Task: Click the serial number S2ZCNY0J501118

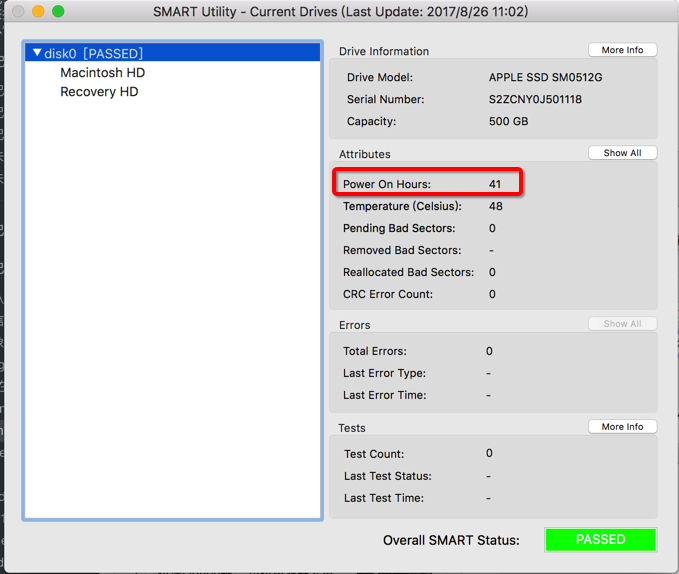Action: tap(535, 100)
